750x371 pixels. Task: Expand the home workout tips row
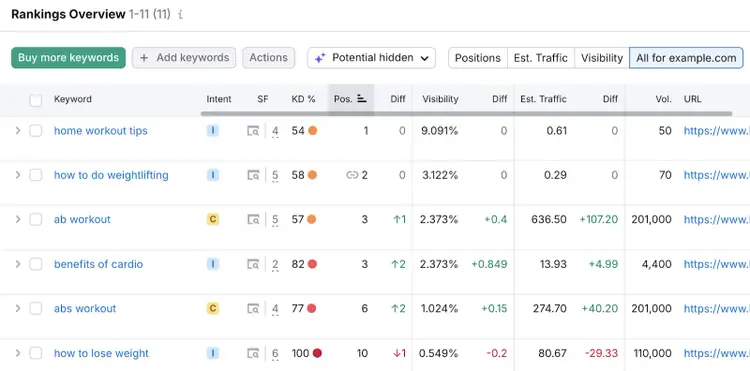(x=18, y=131)
